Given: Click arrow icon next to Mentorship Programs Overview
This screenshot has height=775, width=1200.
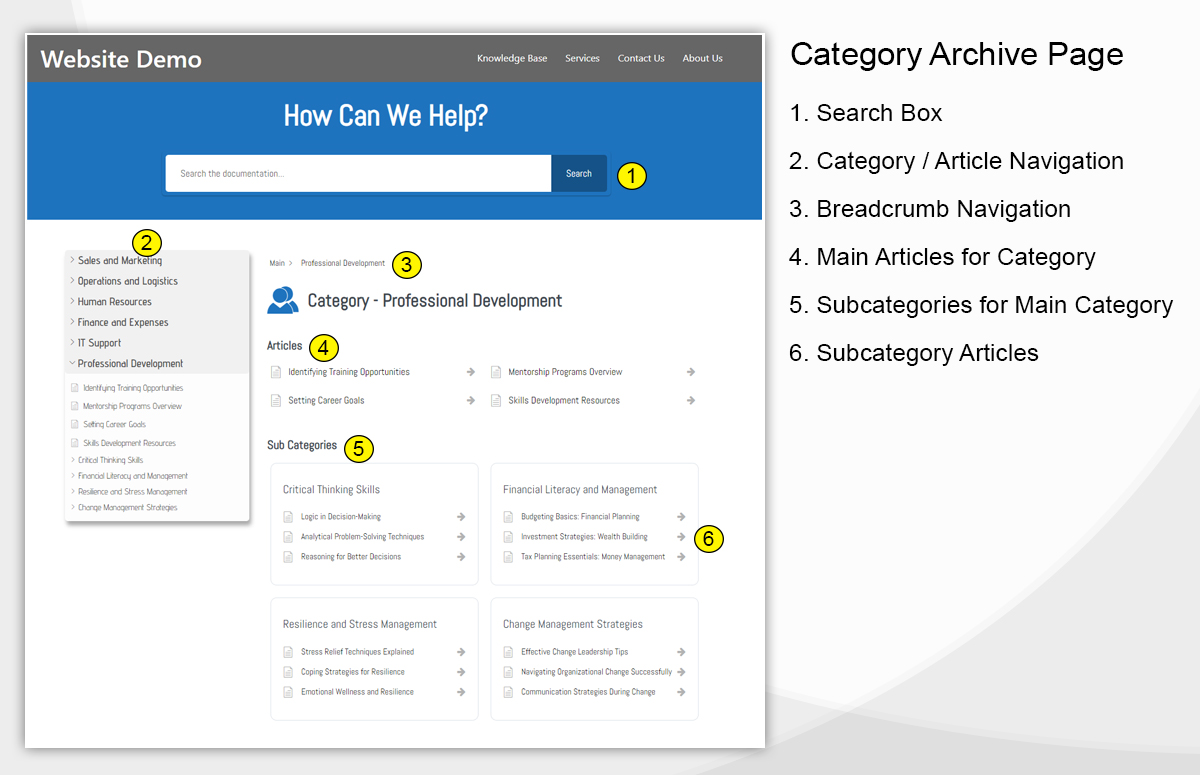Looking at the screenshot, I should [x=691, y=372].
